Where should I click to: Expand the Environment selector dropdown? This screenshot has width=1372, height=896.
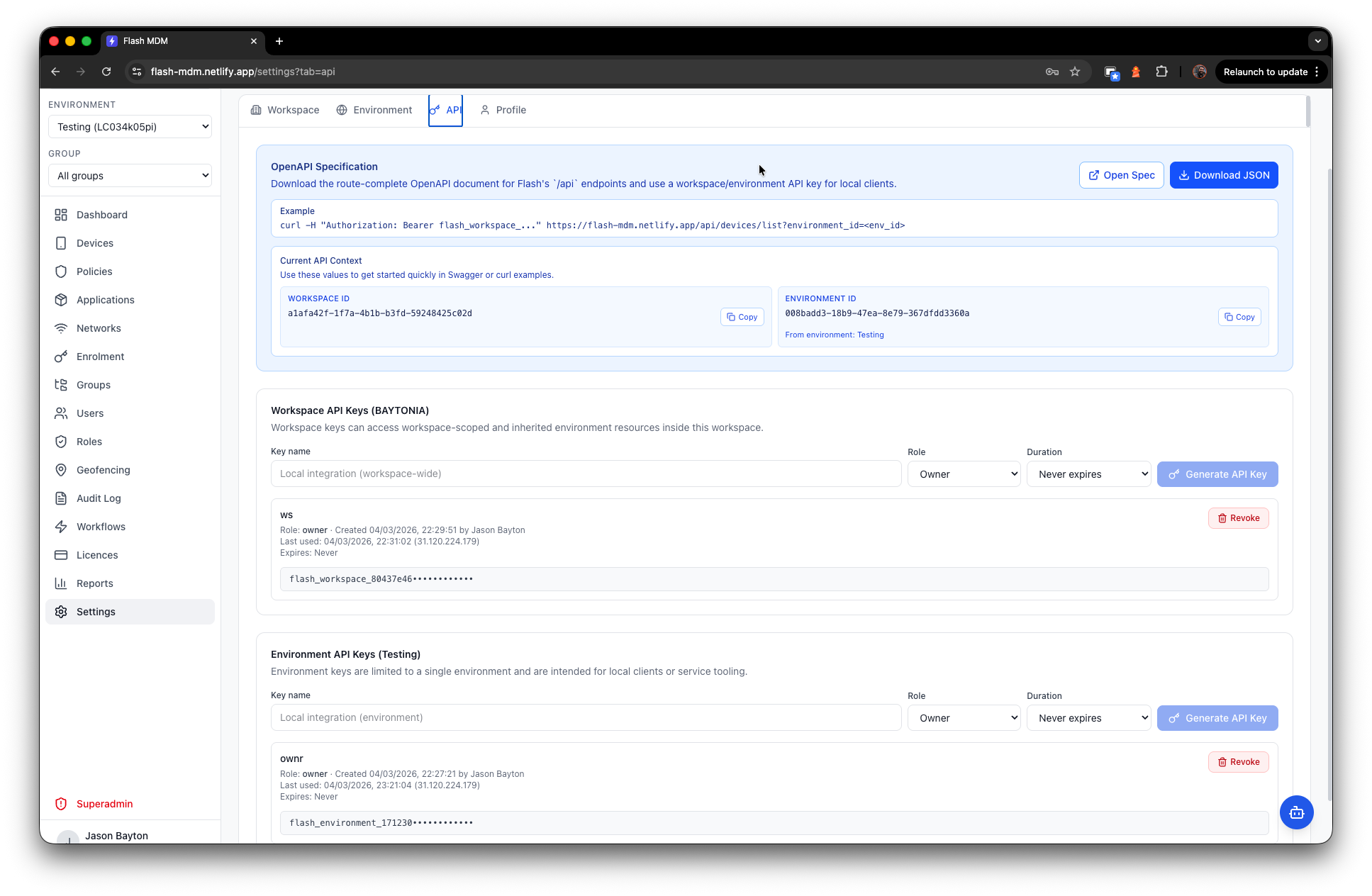pyautogui.click(x=130, y=127)
